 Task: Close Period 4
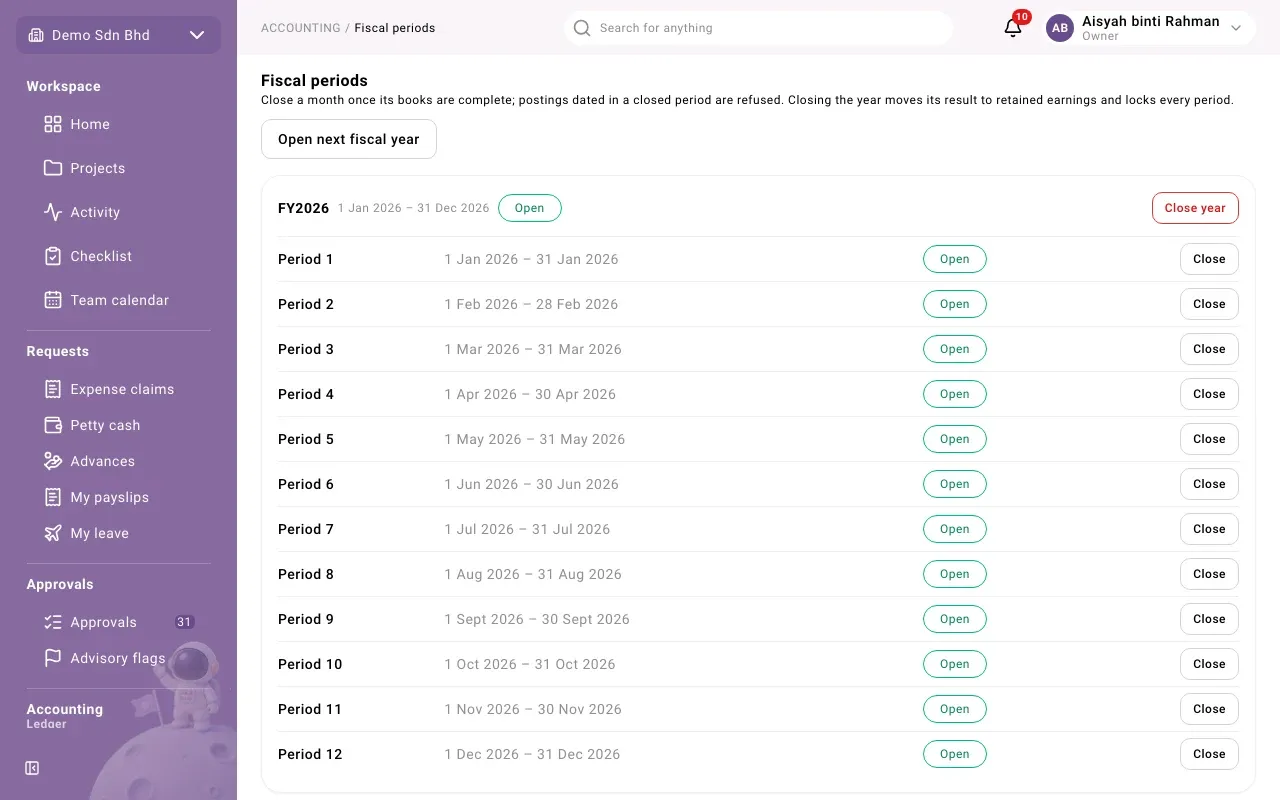[x=1209, y=394]
